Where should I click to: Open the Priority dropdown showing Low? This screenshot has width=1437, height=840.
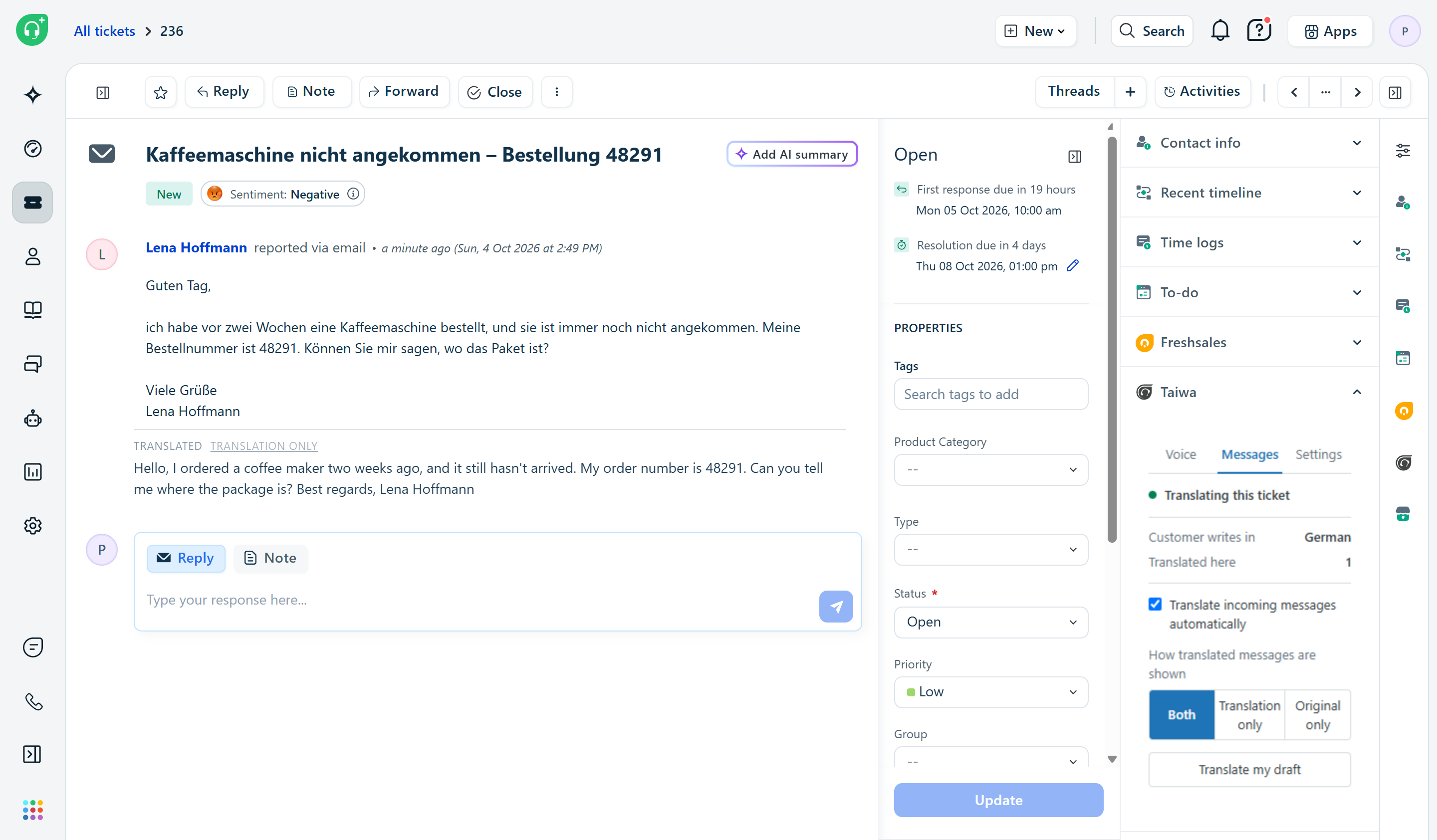tap(991, 692)
